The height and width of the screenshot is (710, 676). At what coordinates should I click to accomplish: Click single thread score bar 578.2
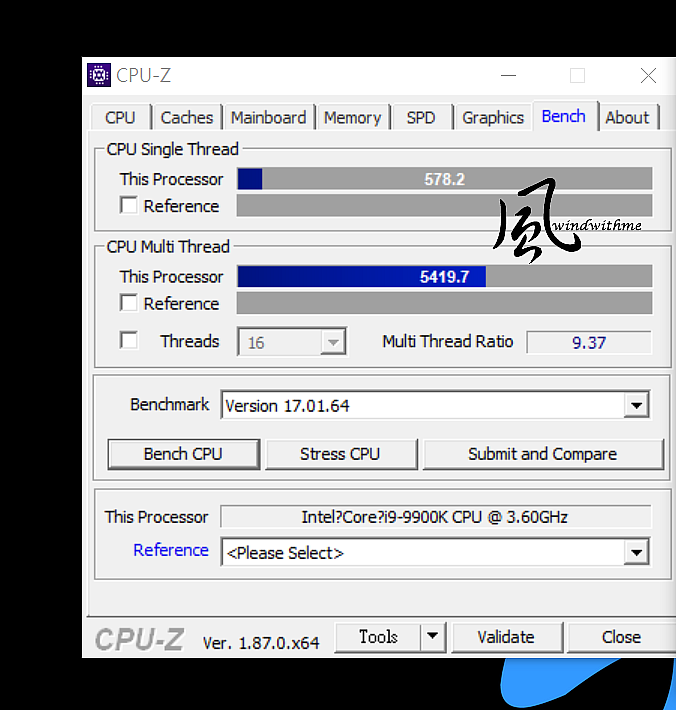click(x=445, y=179)
